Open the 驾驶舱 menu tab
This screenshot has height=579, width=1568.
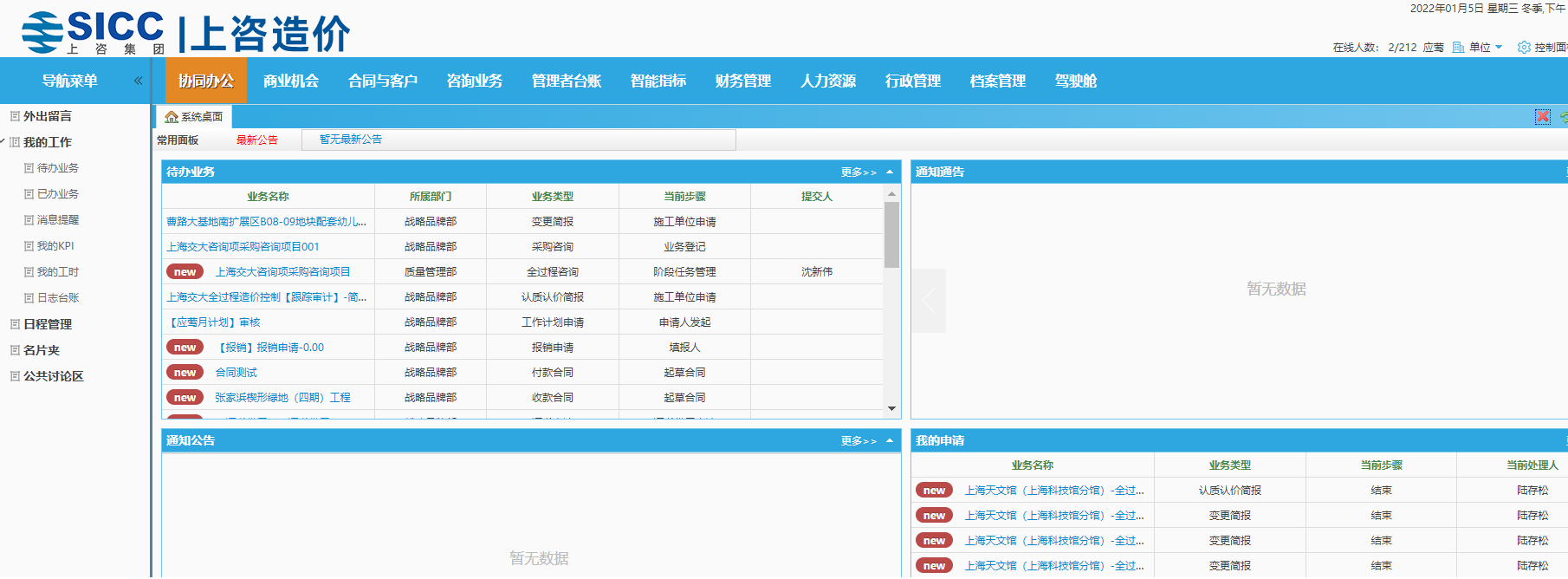pyautogui.click(x=1075, y=81)
